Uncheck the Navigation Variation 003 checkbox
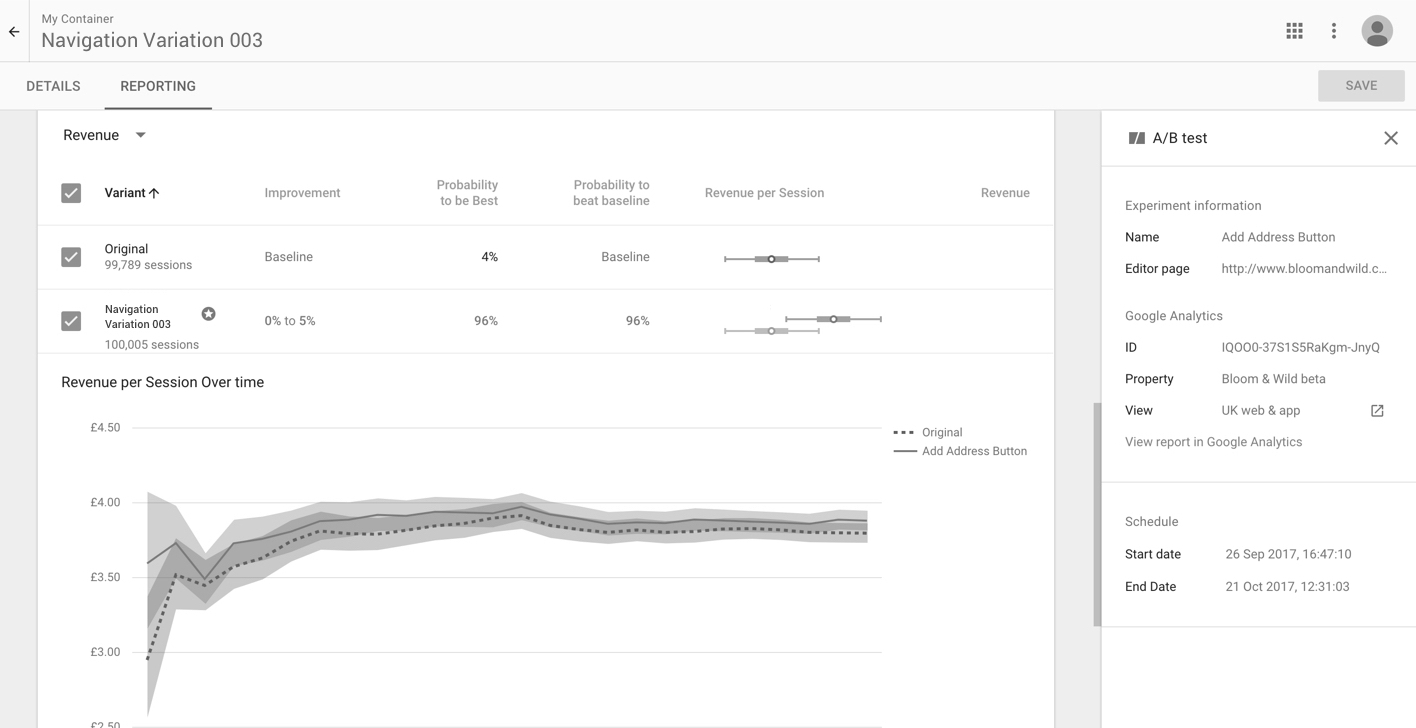This screenshot has height=728, width=1416. pos(71,321)
